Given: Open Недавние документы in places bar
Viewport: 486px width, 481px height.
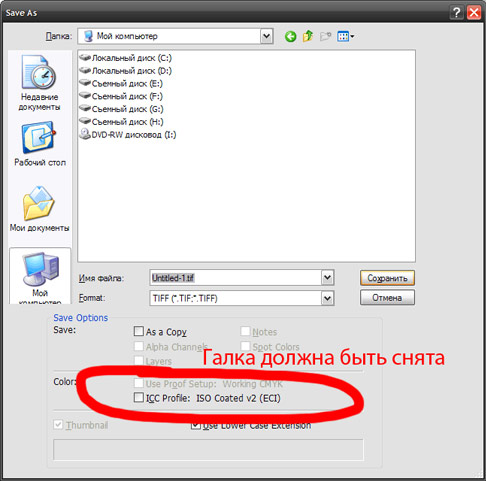Looking at the screenshot, I should 39,83.
